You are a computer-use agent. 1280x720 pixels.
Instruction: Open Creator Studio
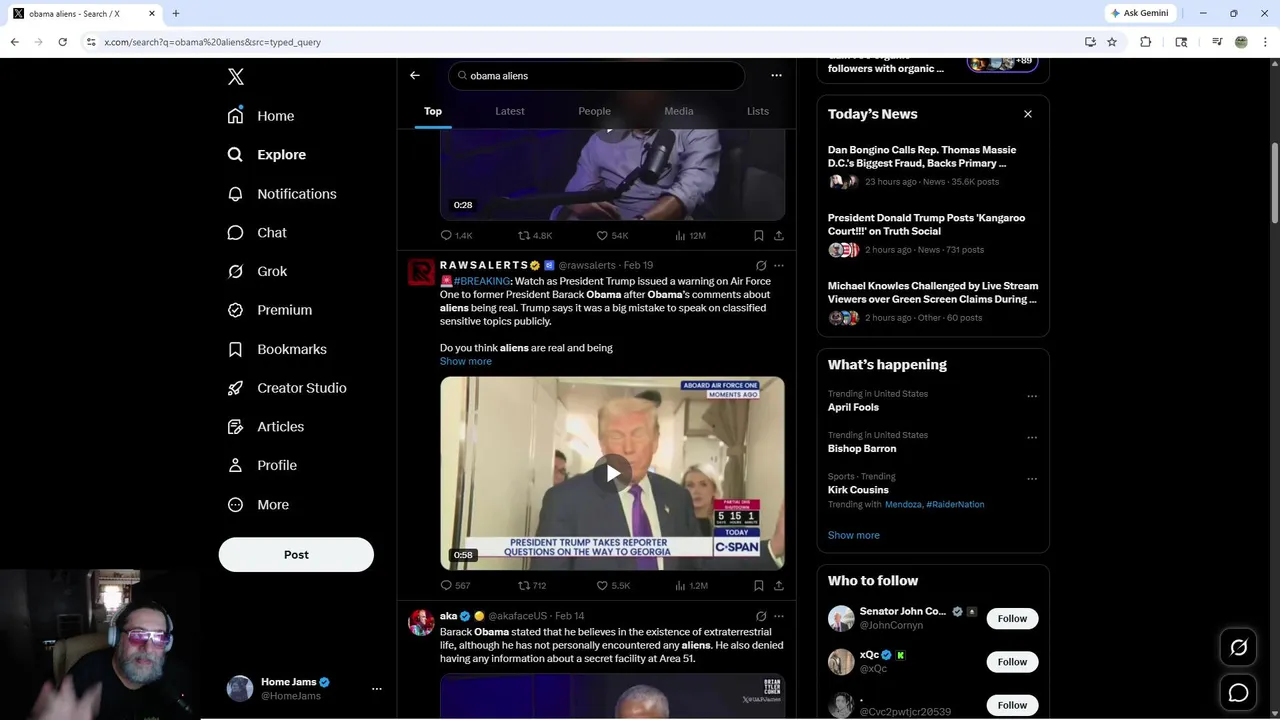click(x=287, y=388)
